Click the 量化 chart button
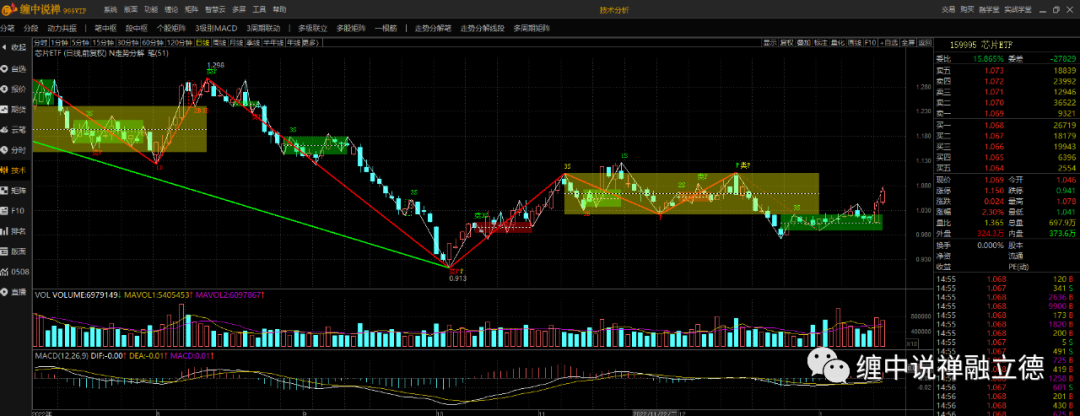1080x416 pixels. (x=838, y=43)
